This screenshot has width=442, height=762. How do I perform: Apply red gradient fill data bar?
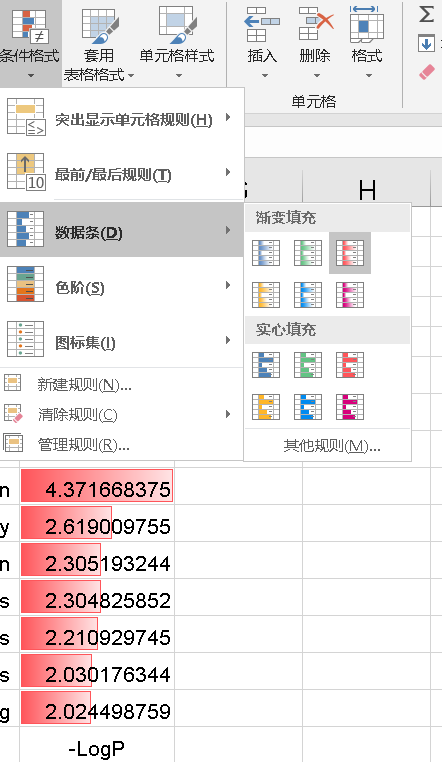coord(350,253)
